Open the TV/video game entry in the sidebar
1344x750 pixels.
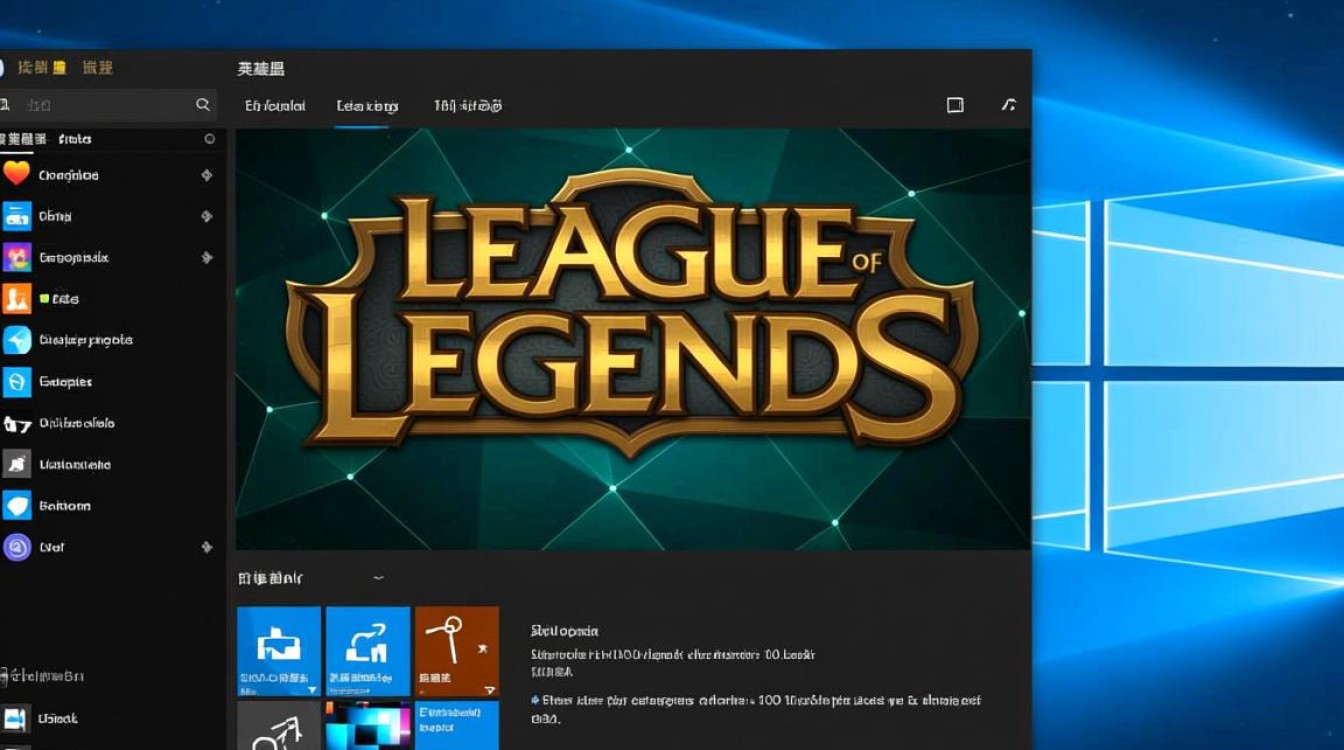pos(18,216)
